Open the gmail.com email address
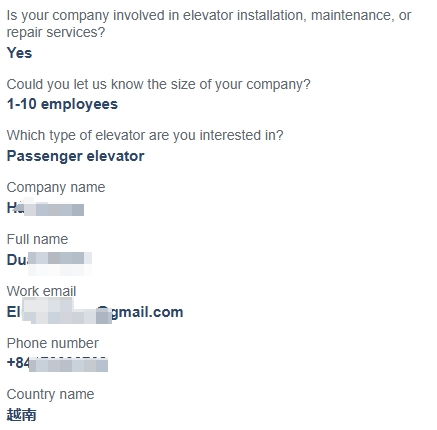Viewport: 437px width, 430px height. point(95,312)
